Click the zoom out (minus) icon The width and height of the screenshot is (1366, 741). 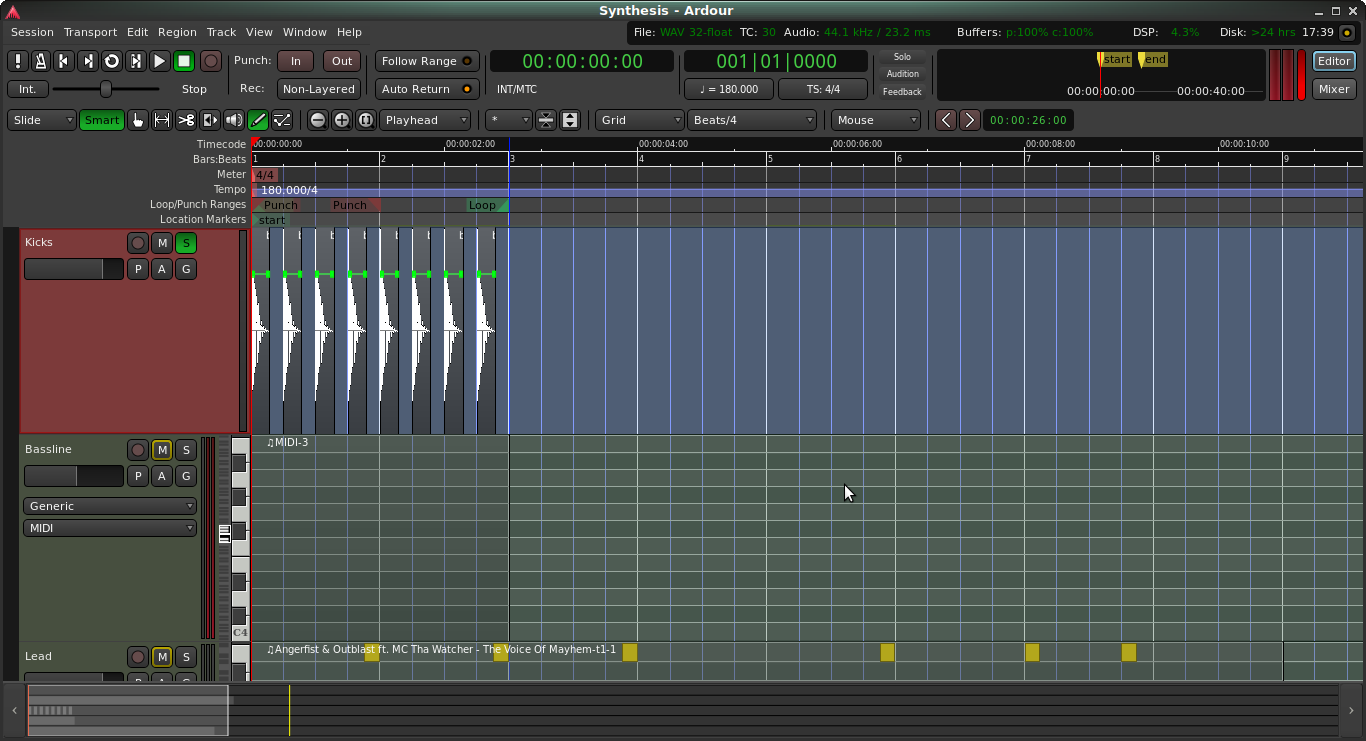[x=318, y=120]
